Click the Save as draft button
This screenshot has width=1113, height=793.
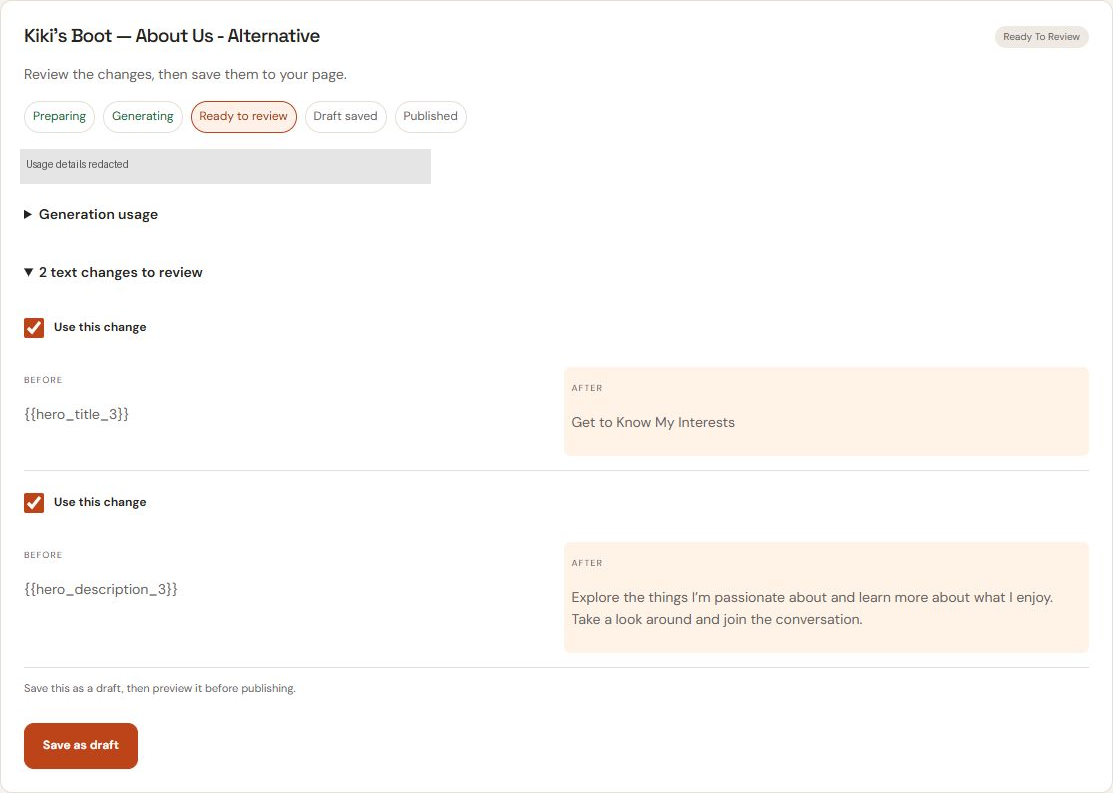tap(81, 745)
